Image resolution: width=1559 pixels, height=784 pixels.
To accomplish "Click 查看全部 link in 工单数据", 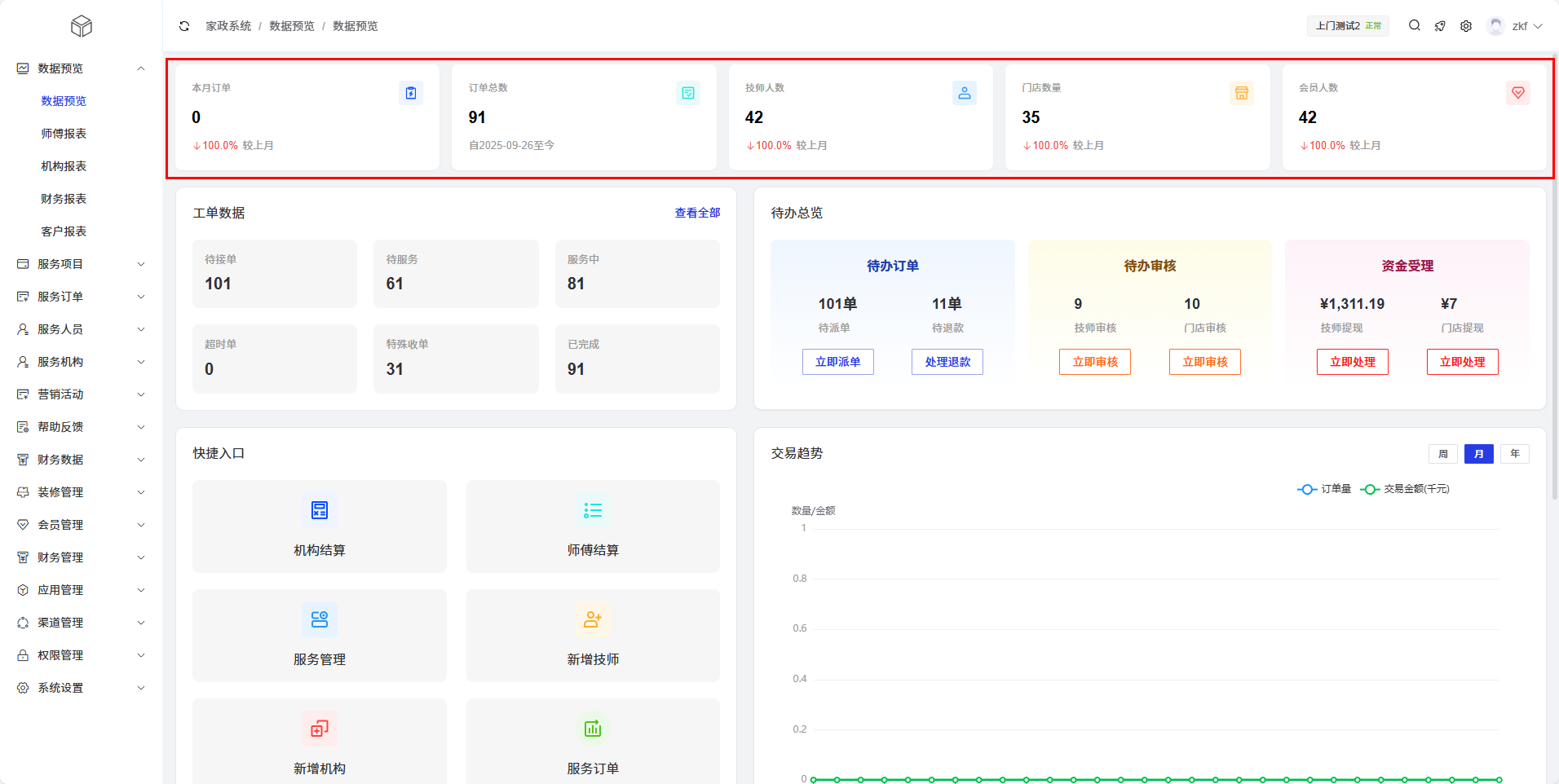I will (697, 213).
